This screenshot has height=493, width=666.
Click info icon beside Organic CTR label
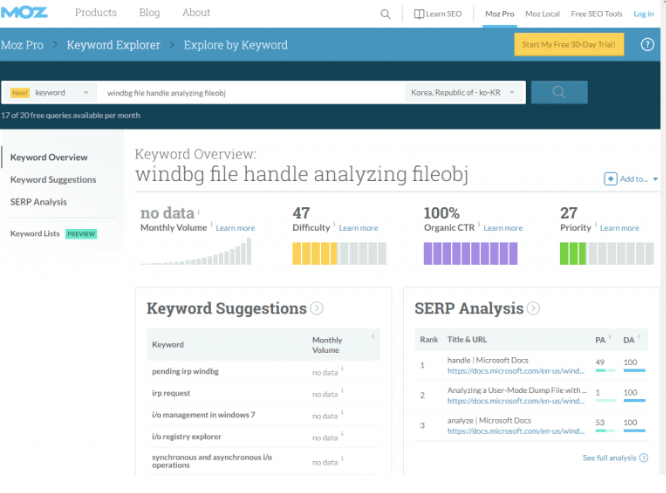point(479,224)
